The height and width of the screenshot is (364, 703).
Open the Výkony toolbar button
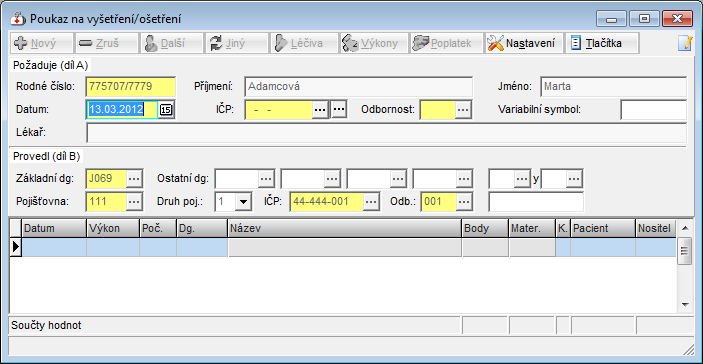(x=374, y=43)
